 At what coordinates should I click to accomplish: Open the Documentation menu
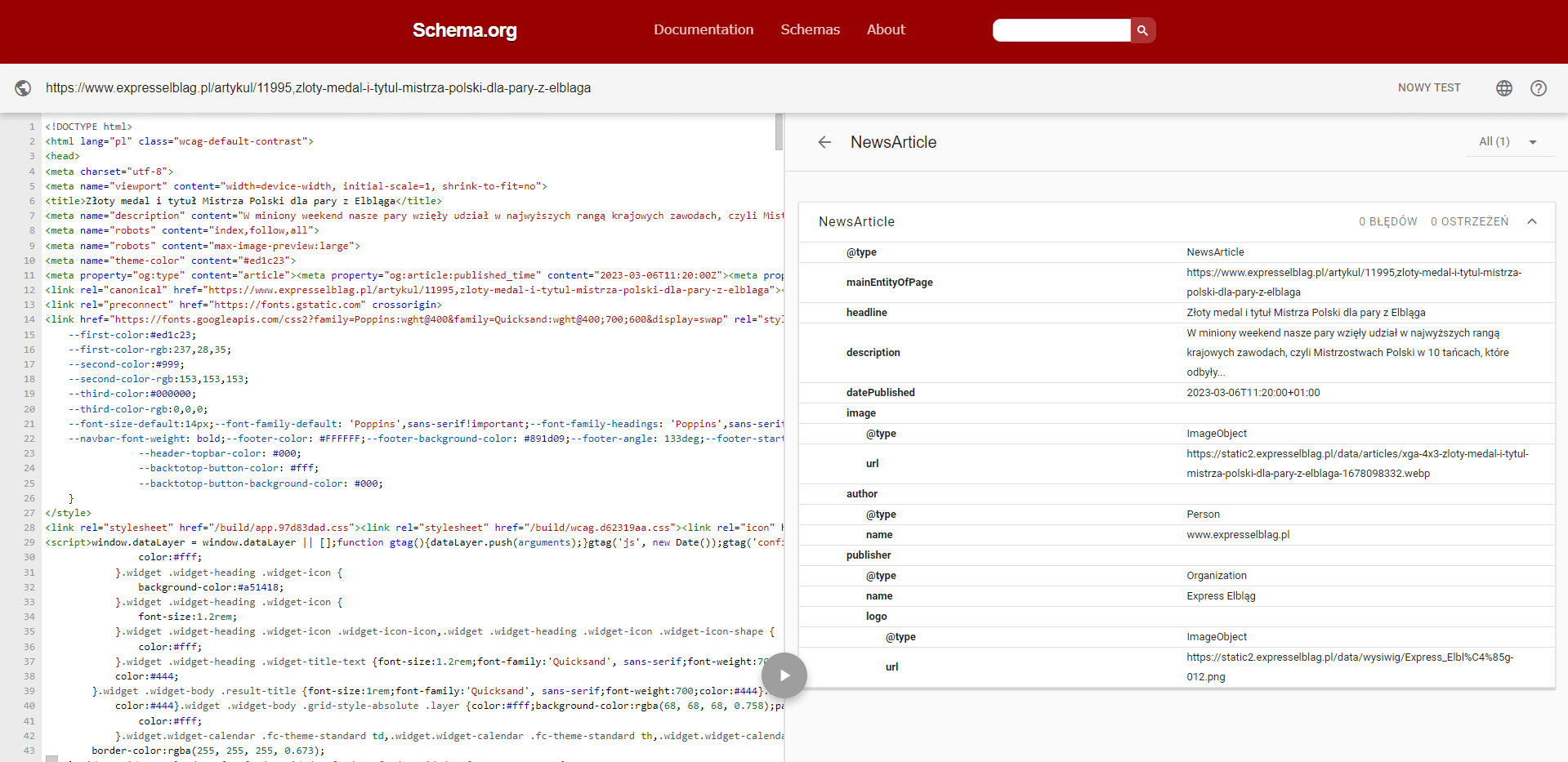pyautogui.click(x=704, y=29)
